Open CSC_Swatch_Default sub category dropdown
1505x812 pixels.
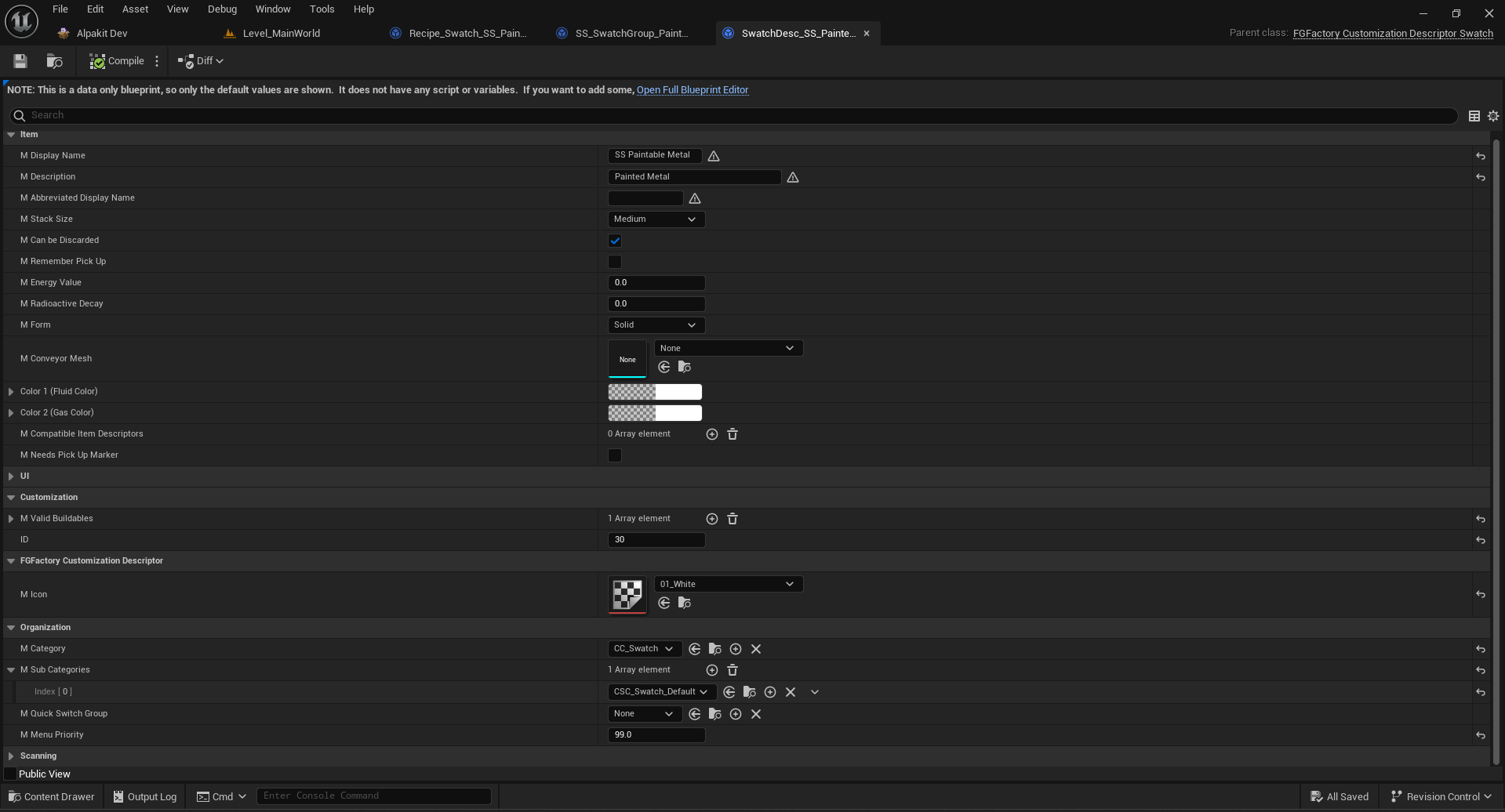(662, 692)
